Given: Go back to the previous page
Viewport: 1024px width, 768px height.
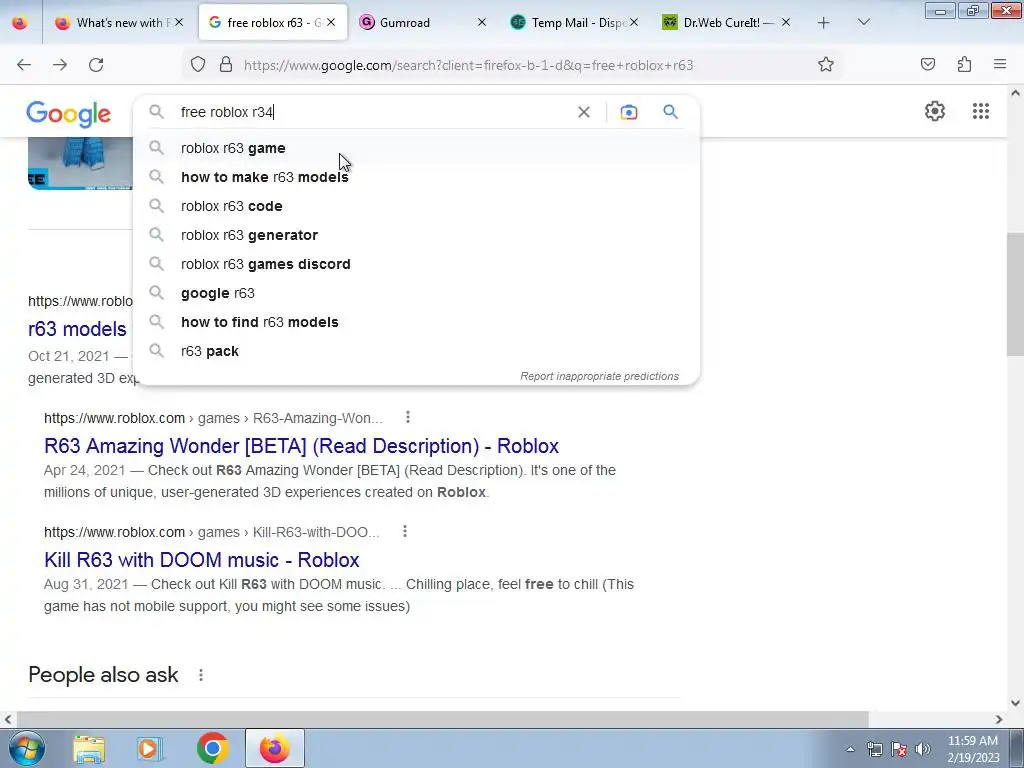Looking at the screenshot, I should pyautogui.click(x=24, y=65).
